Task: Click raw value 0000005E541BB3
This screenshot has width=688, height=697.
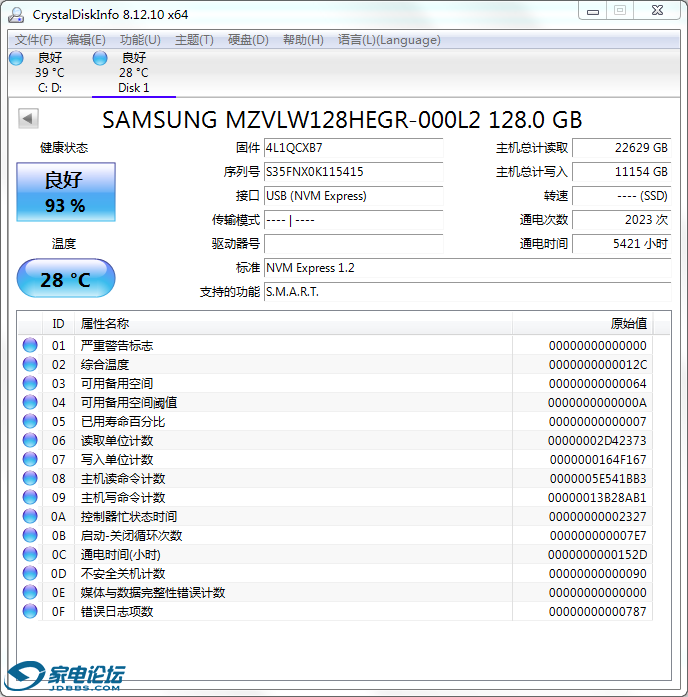Action: tap(598, 479)
